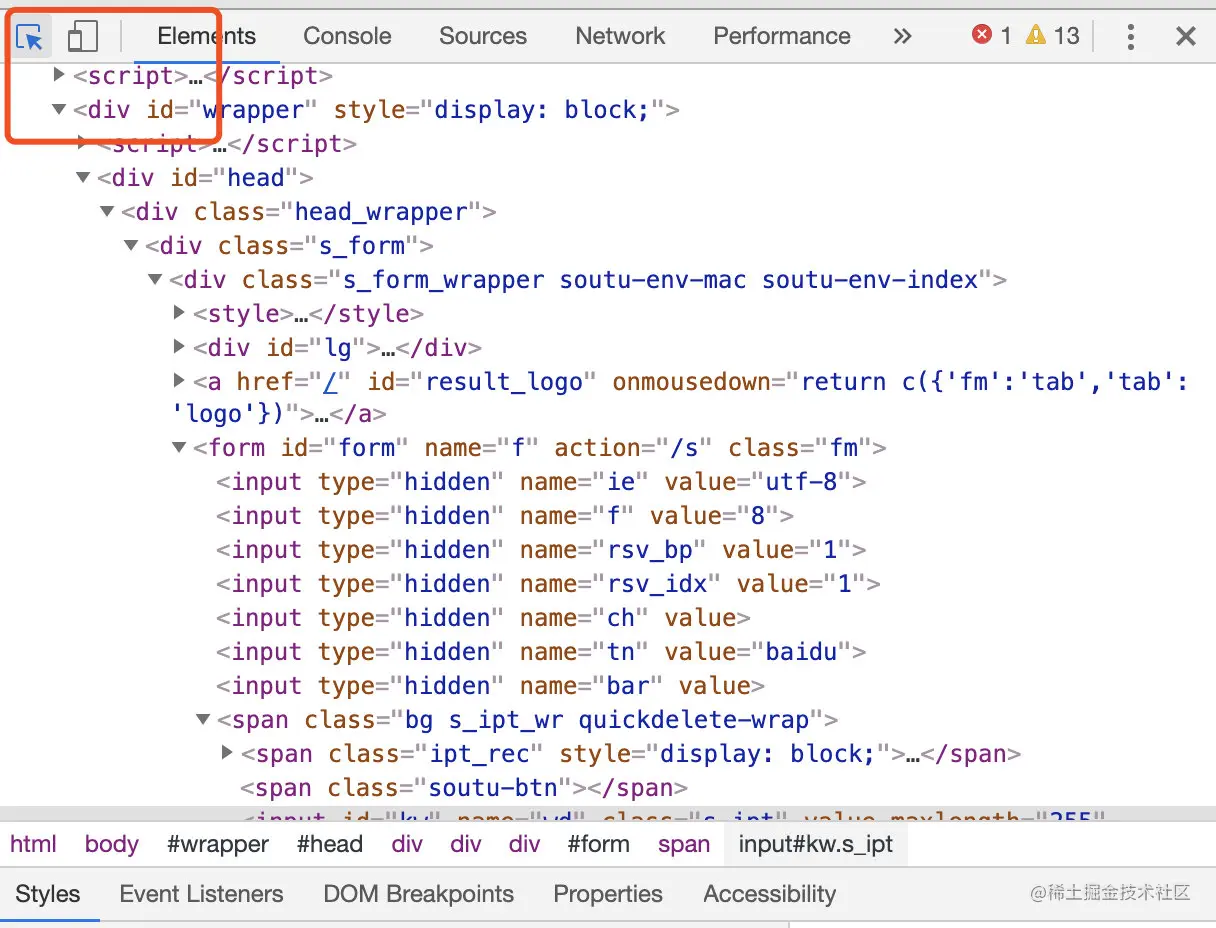Collapse the head_wrapper div node
The image size is (1216, 928).
(x=107, y=212)
